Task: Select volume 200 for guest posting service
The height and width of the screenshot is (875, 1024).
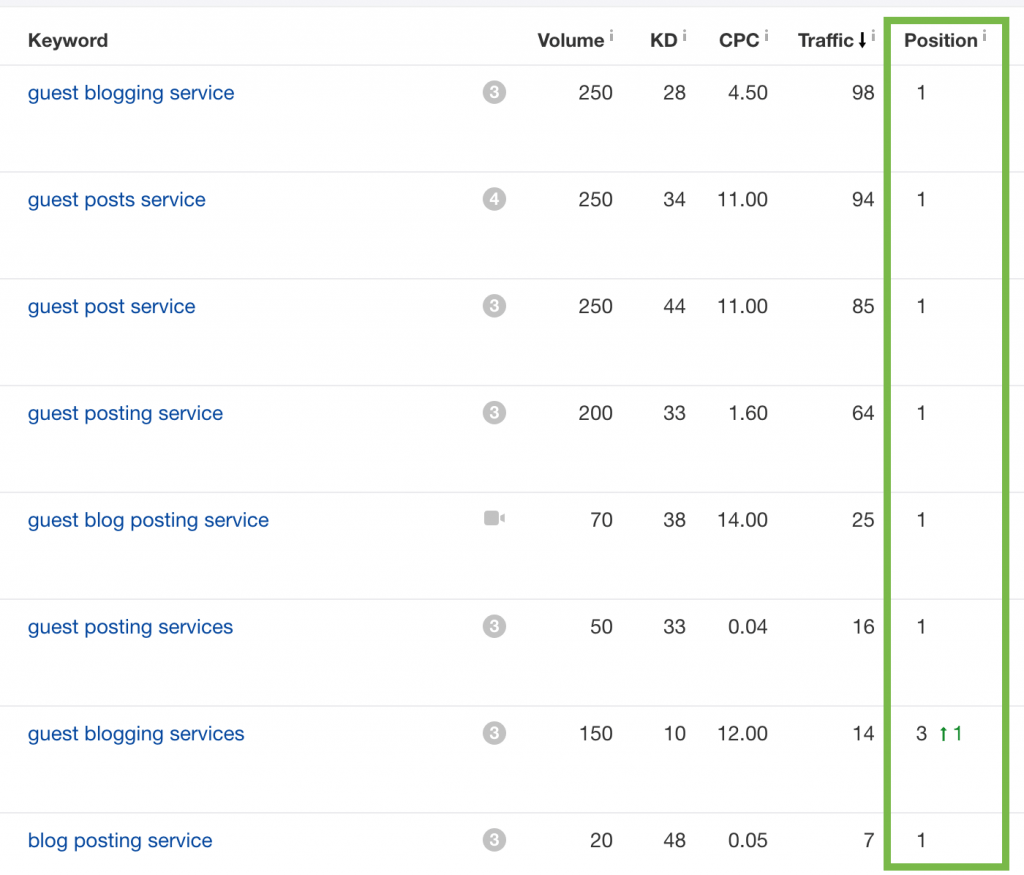Action: click(x=596, y=413)
